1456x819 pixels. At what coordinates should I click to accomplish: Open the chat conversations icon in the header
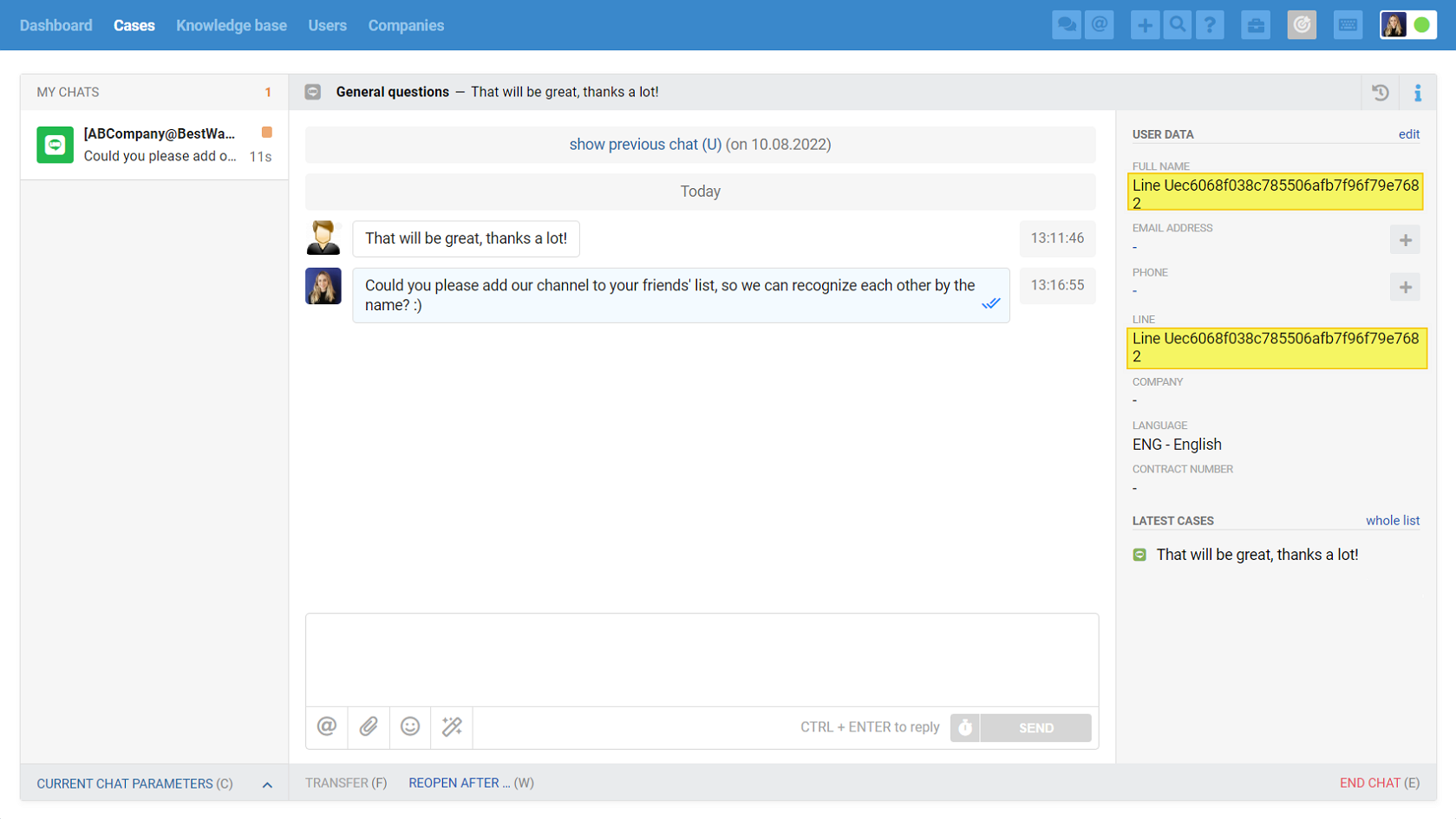[x=1066, y=24]
